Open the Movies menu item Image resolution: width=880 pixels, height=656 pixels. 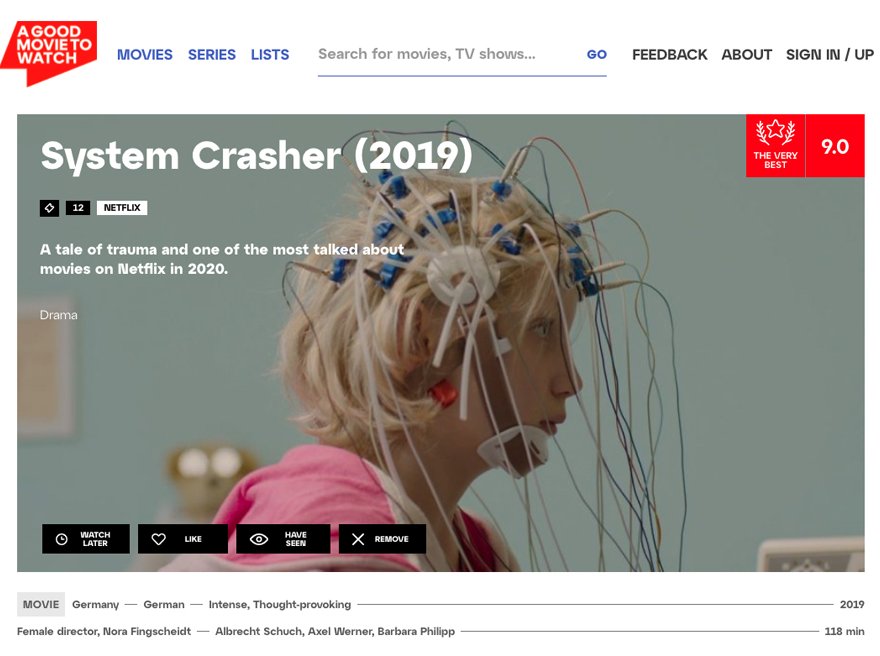coord(145,54)
